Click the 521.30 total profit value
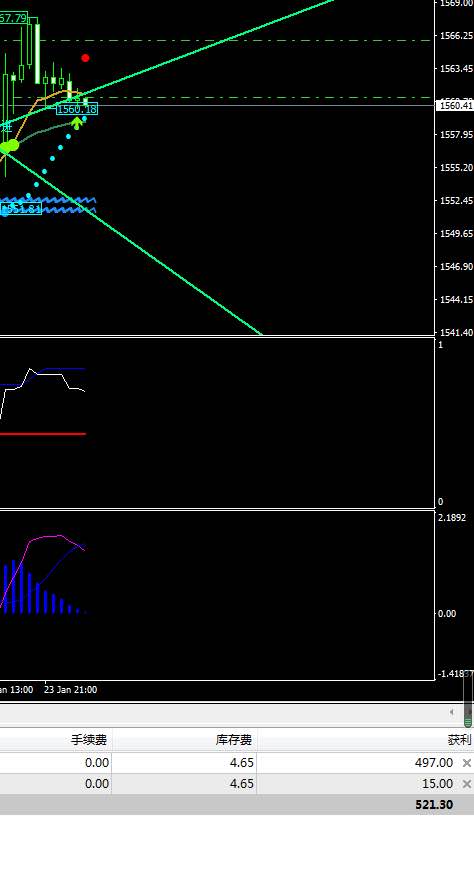 [x=434, y=805]
